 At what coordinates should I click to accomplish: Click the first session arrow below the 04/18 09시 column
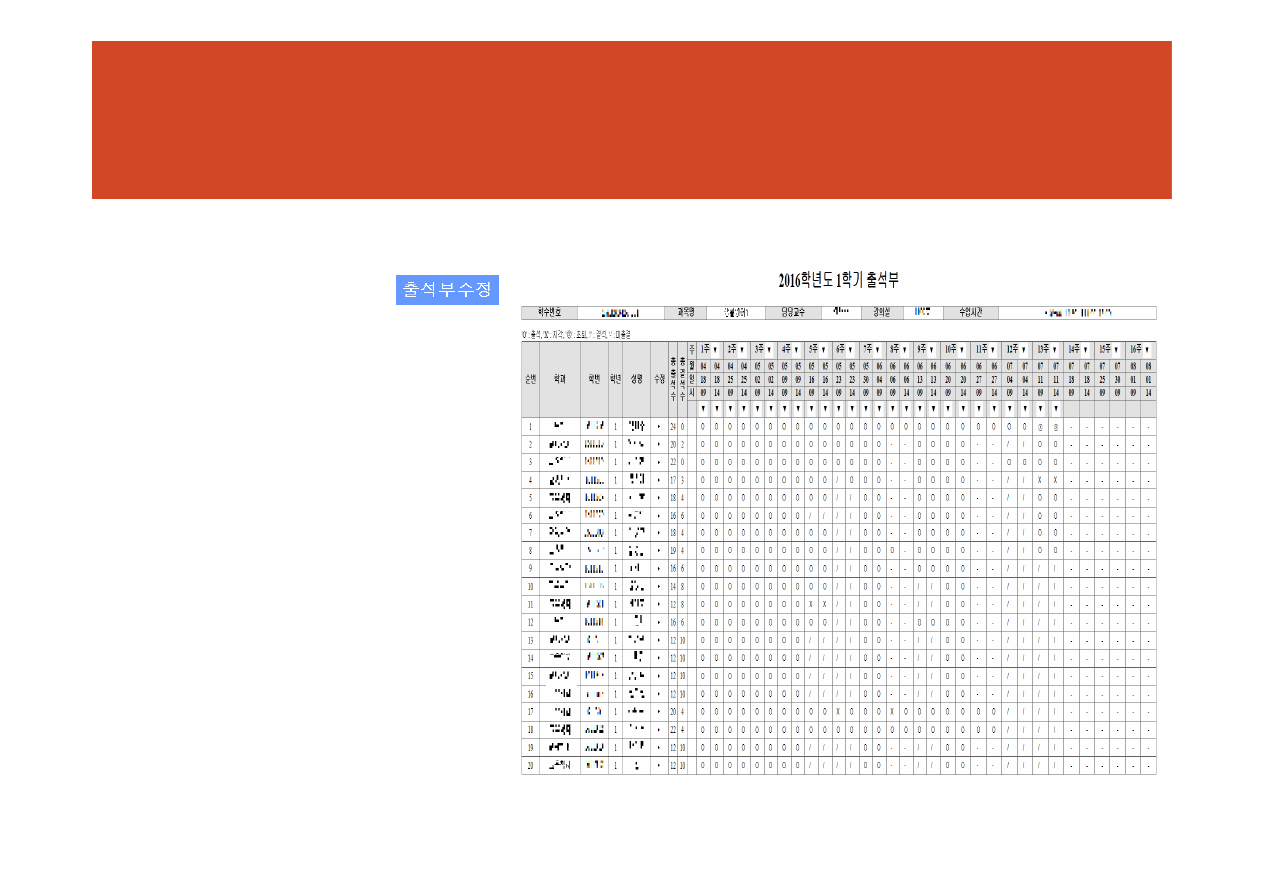(703, 409)
